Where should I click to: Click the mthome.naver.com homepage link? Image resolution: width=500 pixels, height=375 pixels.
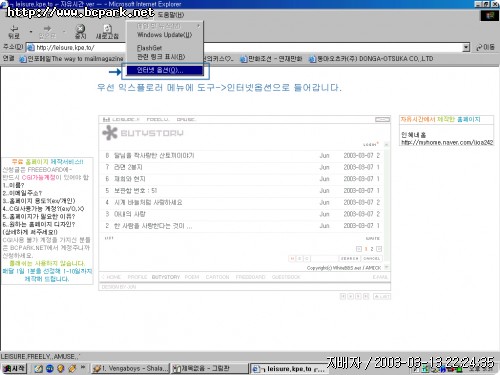coord(447,142)
